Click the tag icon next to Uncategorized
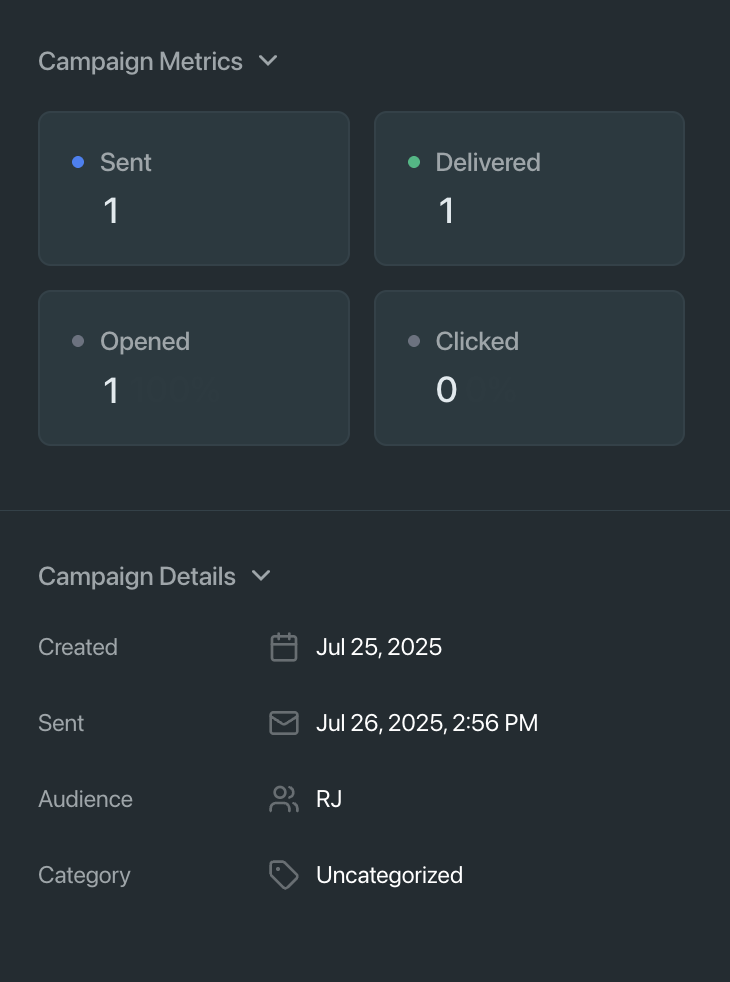730x982 pixels. click(x=284, y=875)
